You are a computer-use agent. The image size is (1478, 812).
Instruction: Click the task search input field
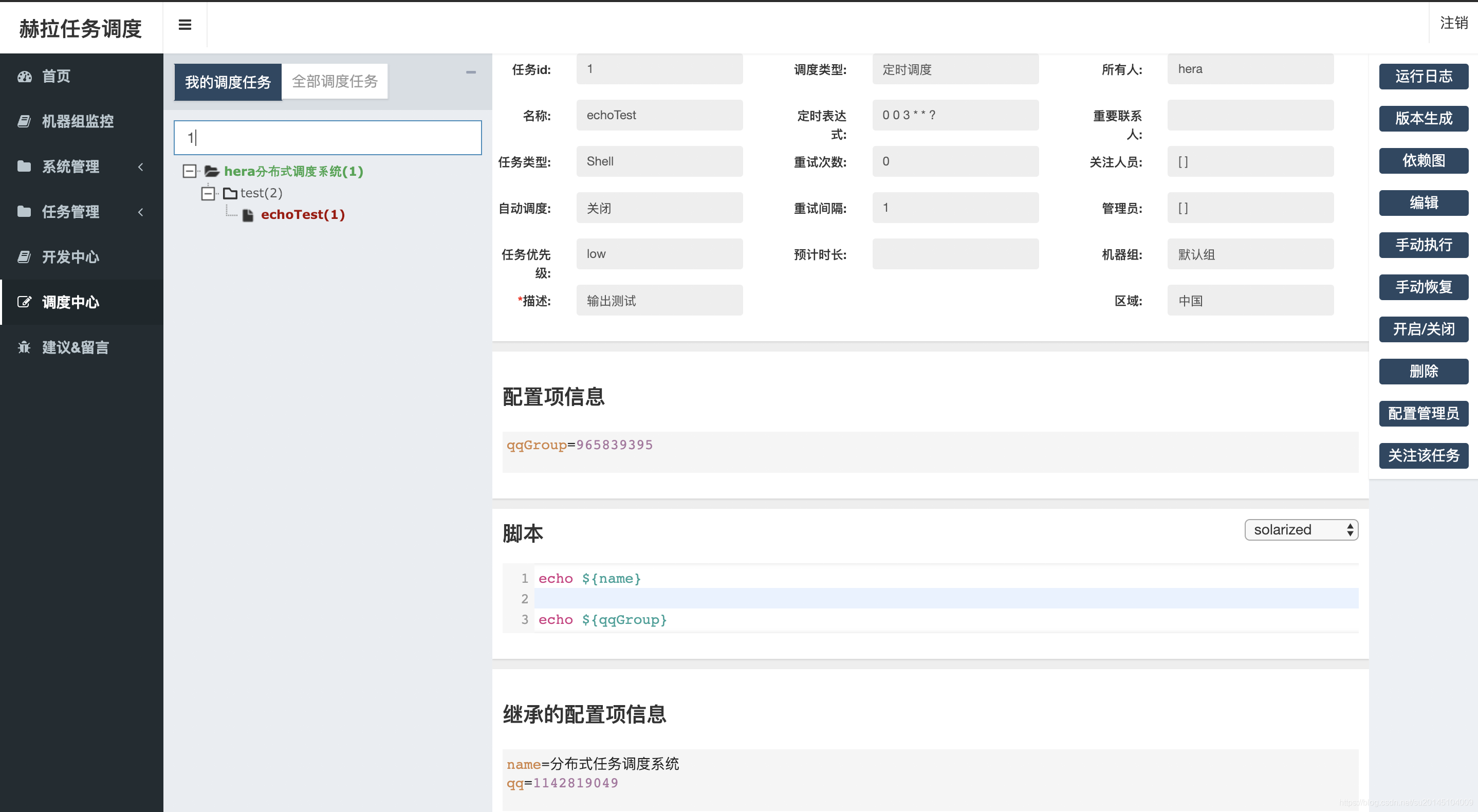tap(327, 138)
